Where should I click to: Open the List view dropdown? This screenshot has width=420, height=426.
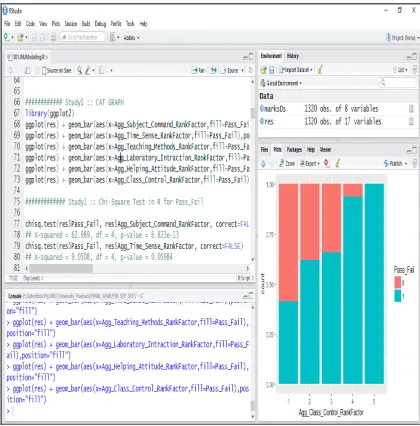click(x=400, y=70)
